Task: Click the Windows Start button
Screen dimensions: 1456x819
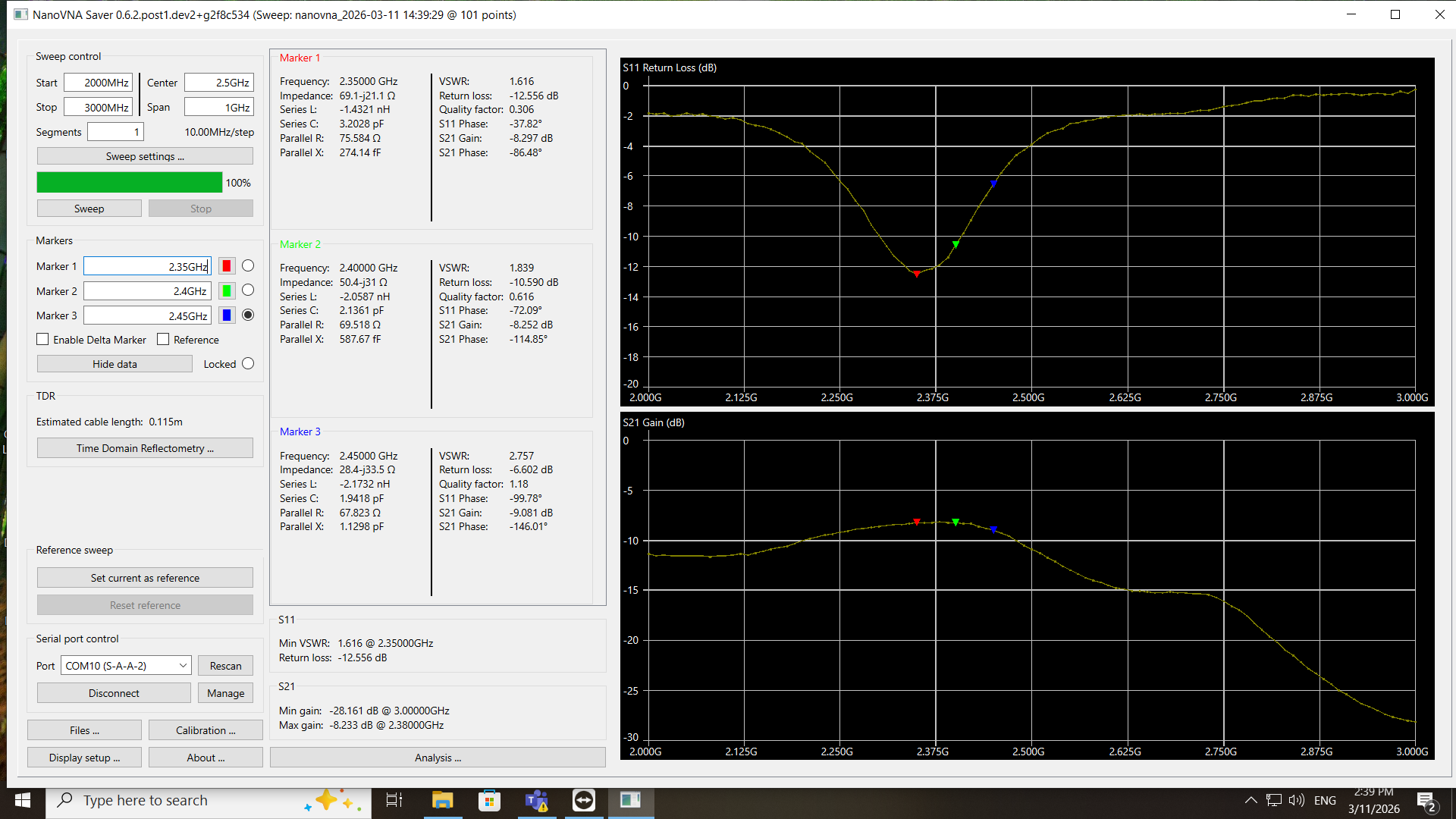Action: pyautogui.click(x=23, y=800)
